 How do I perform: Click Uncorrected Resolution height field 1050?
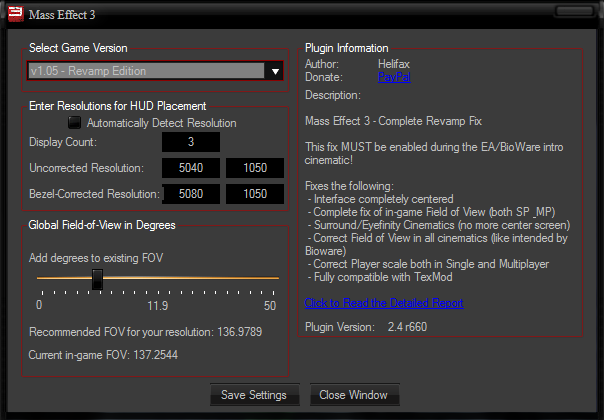255,168
